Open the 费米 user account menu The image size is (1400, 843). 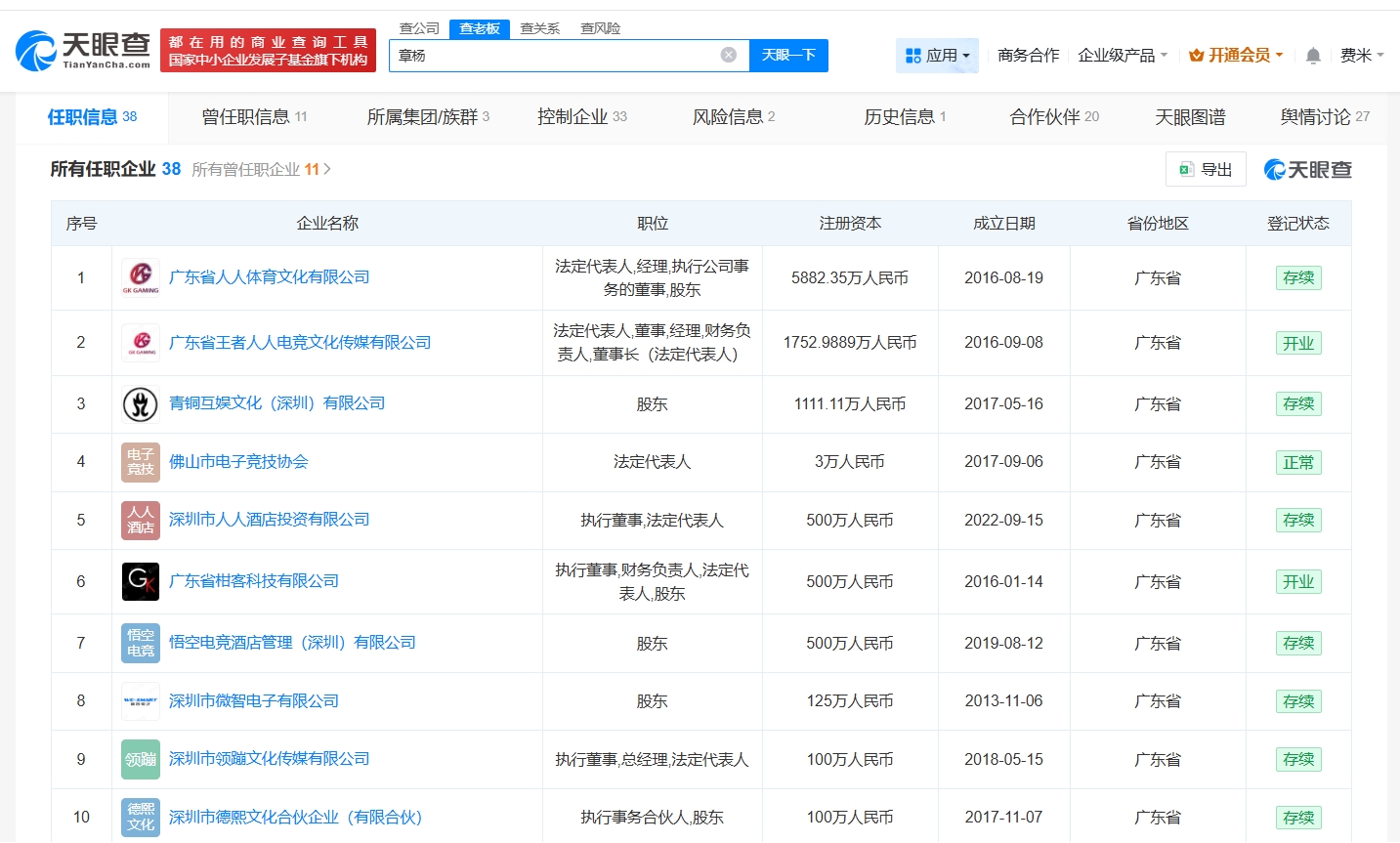[x=1362, y=56]
